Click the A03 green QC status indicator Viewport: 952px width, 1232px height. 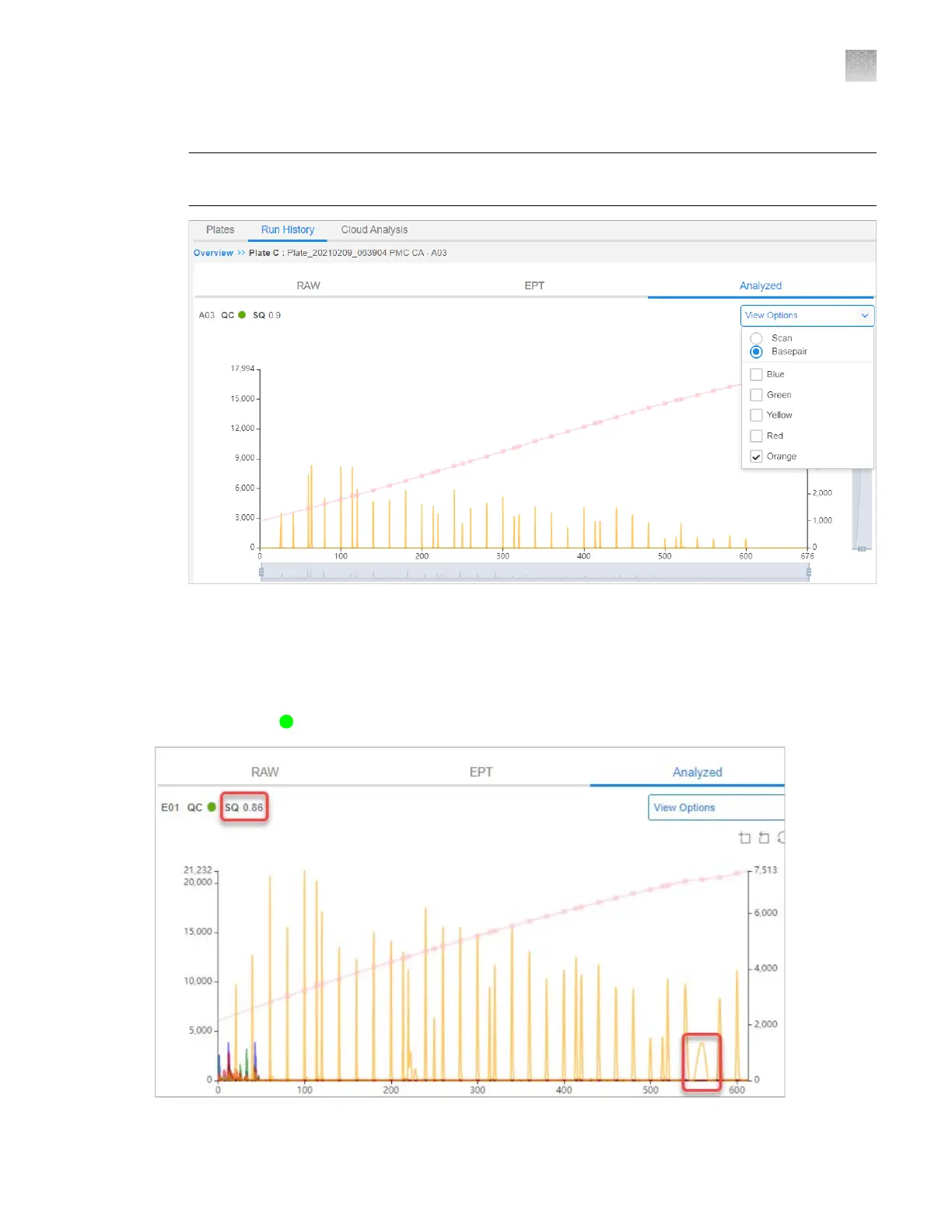(242, 315)
